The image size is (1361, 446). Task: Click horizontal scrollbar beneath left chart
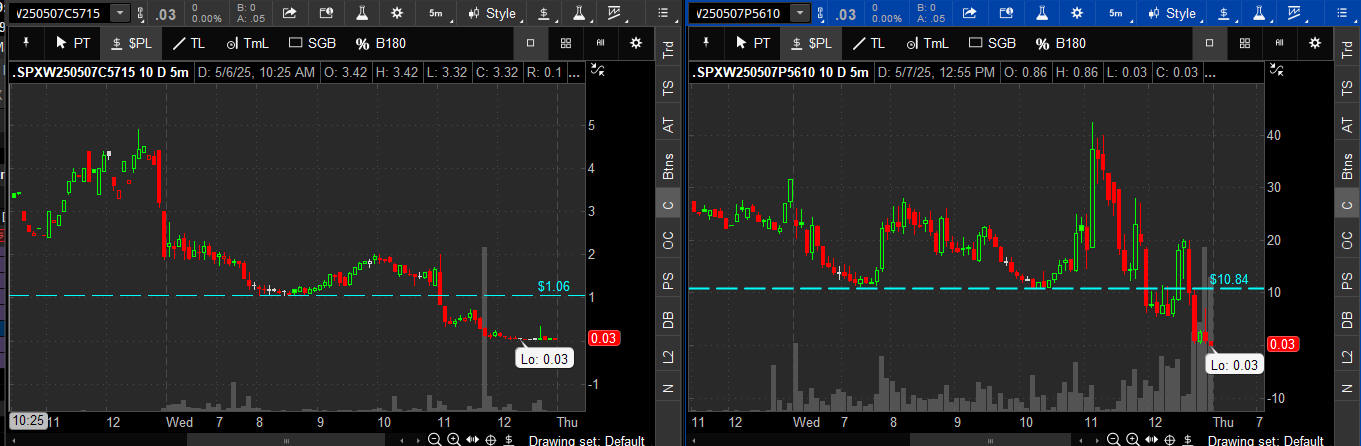pos(287,440)
